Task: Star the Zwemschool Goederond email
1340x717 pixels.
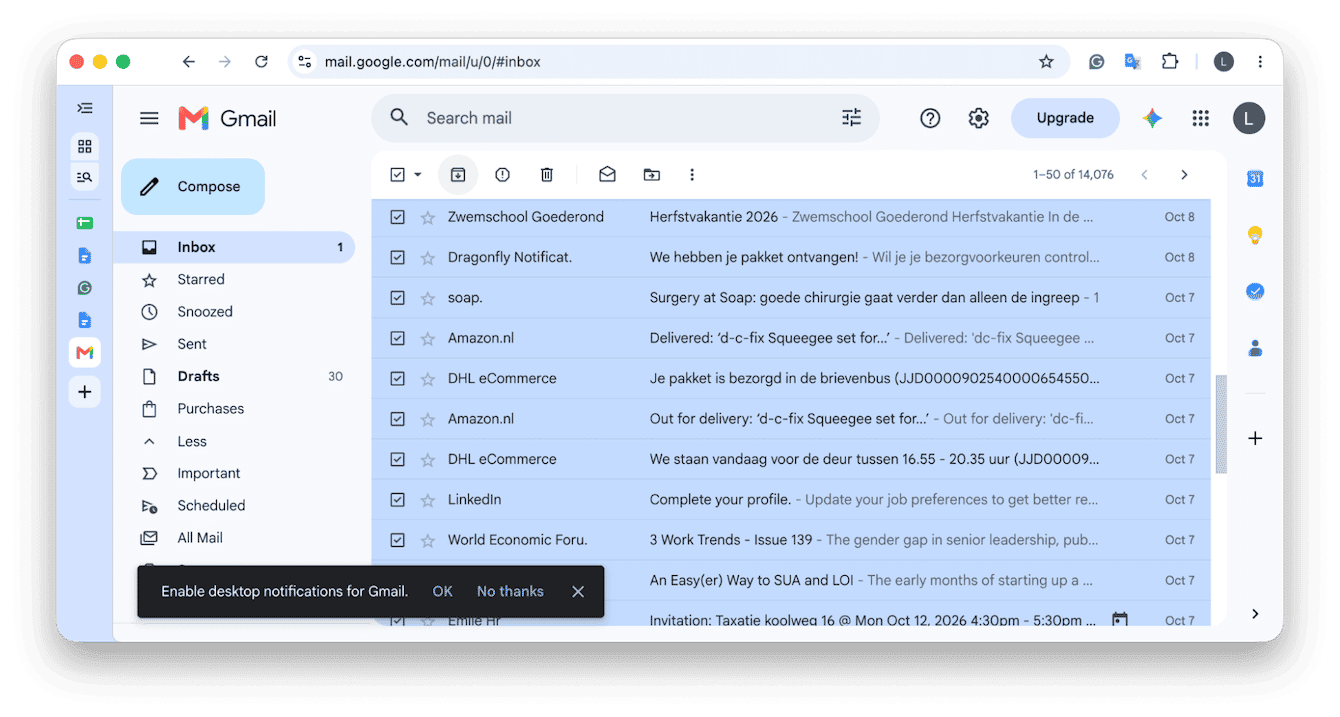Action: coord(428,217)
